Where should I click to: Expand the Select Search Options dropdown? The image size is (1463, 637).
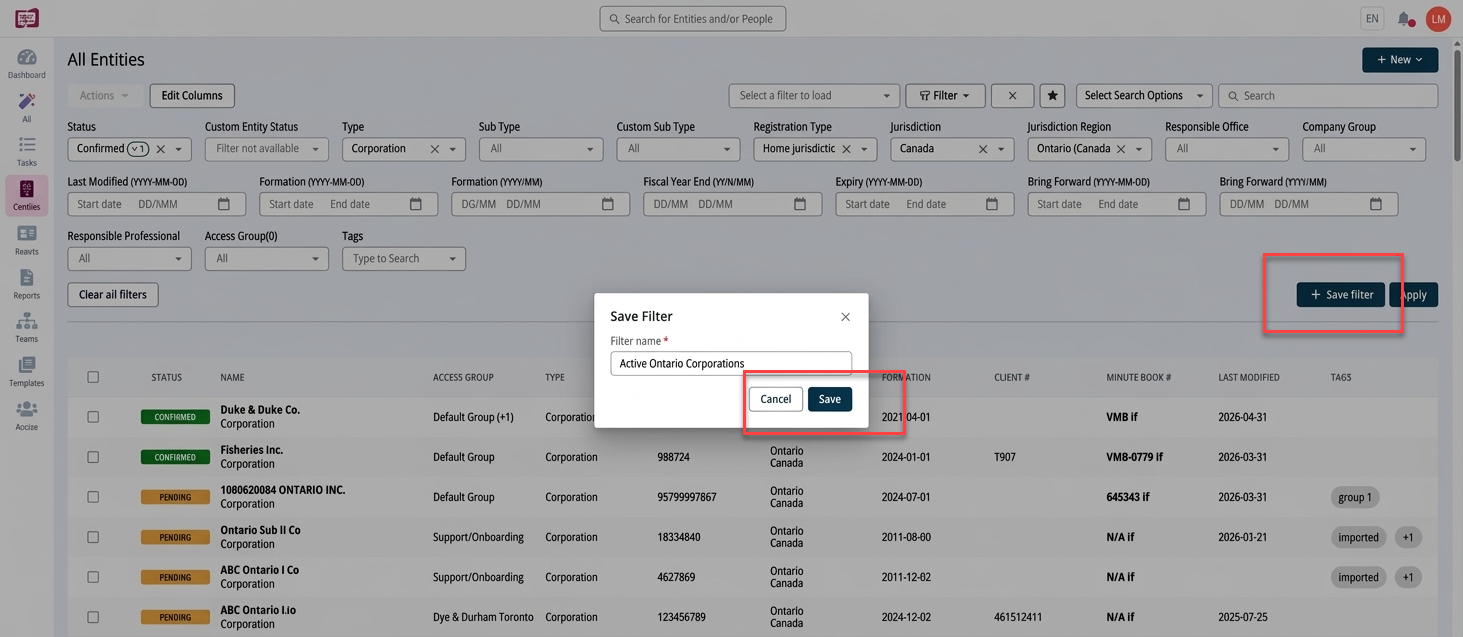coord(1144,95)
